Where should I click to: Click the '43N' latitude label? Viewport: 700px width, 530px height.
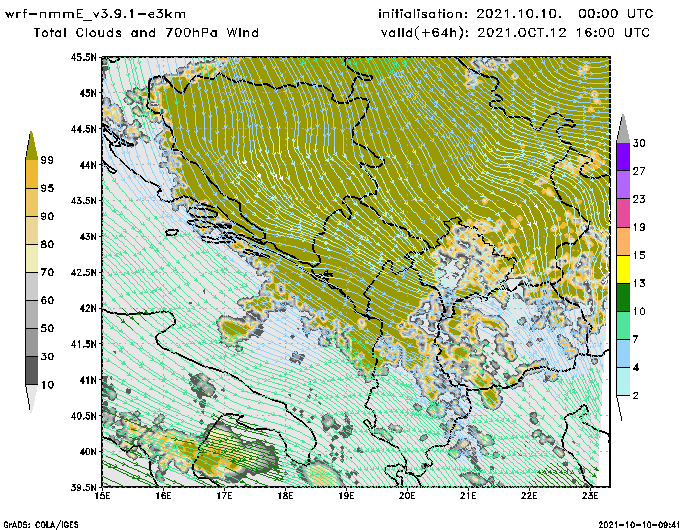click(x=88, y=236)
